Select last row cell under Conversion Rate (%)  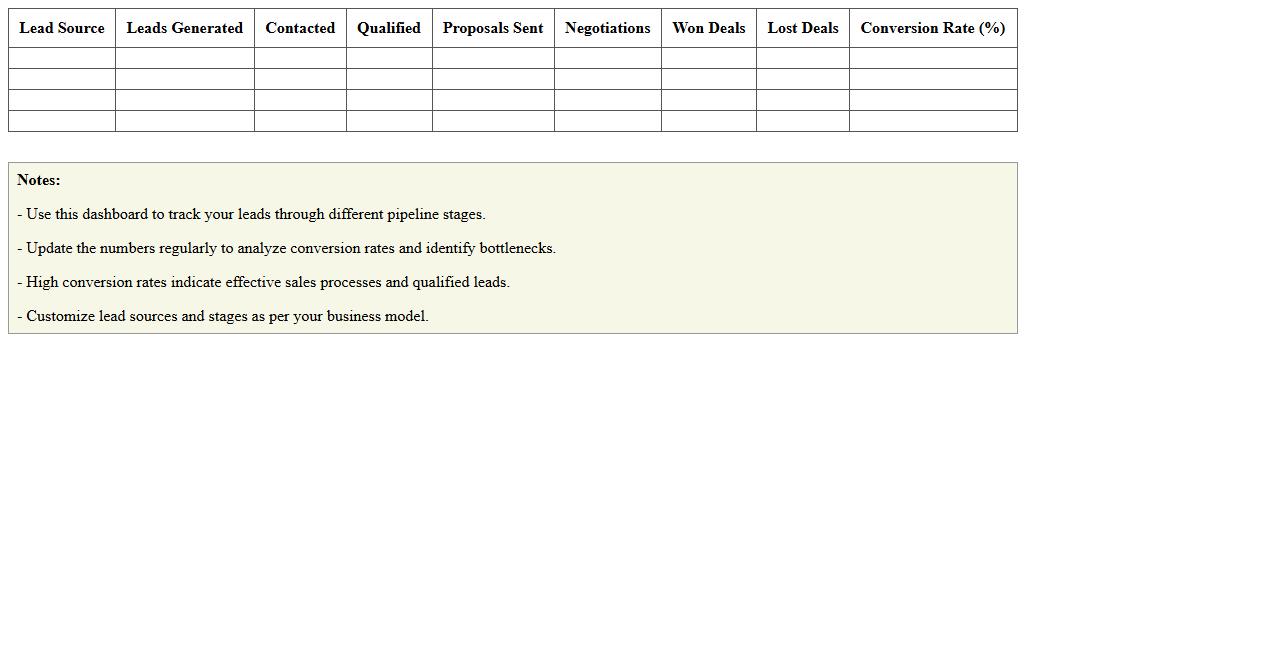point(933,121)
